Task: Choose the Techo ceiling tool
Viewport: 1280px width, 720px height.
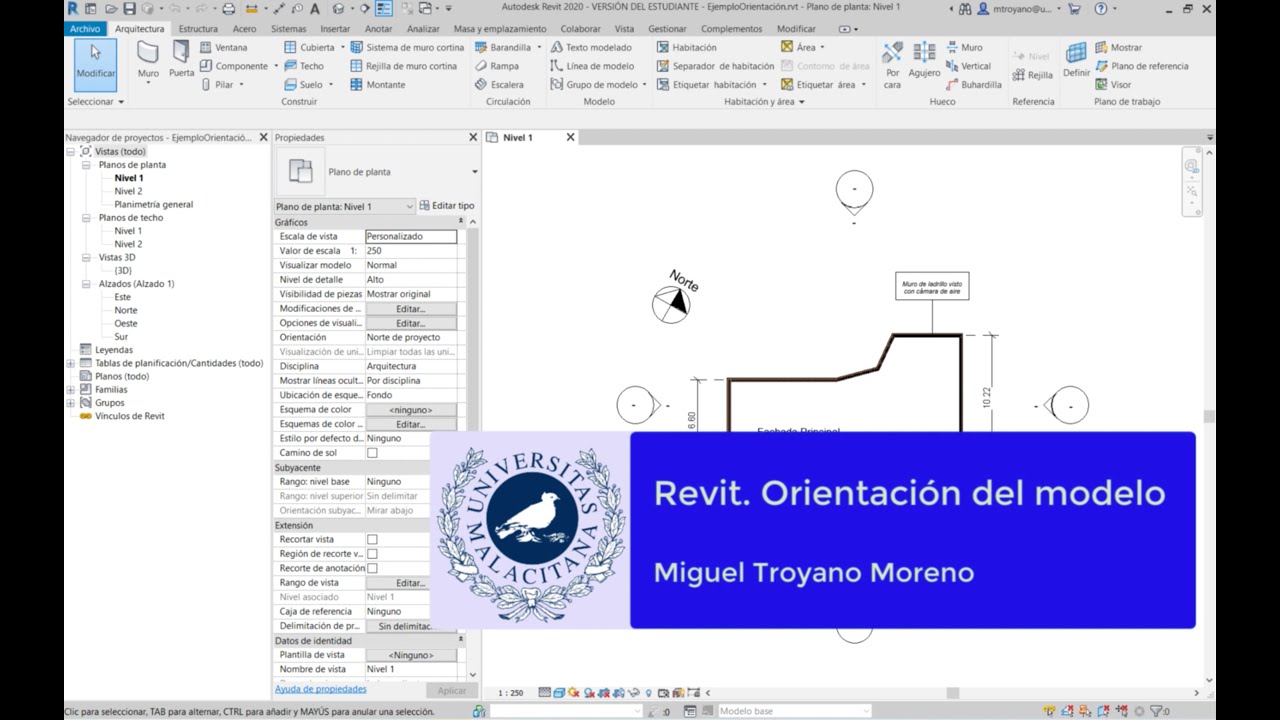Action: coord(303,66)
